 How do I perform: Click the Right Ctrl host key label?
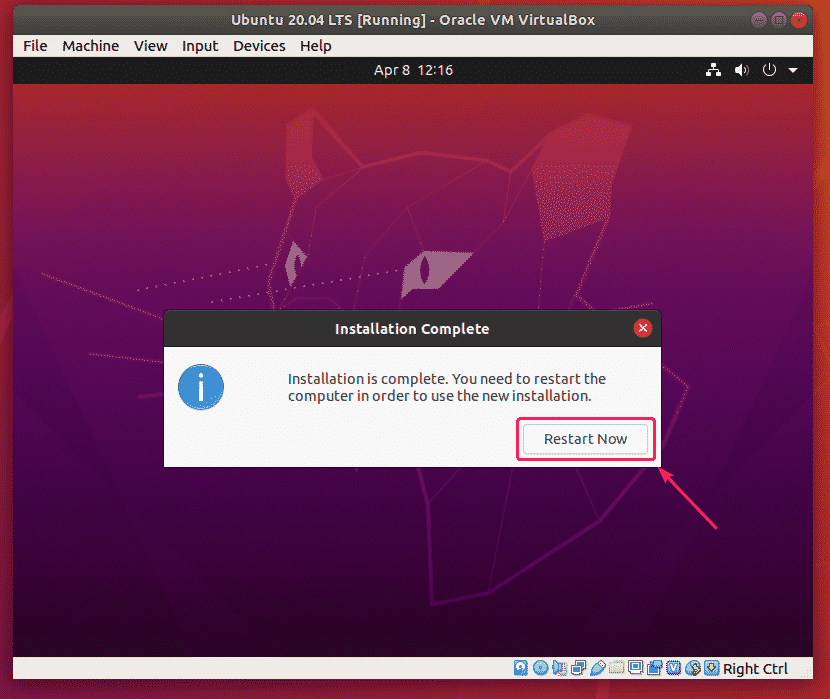click(755, 669)
